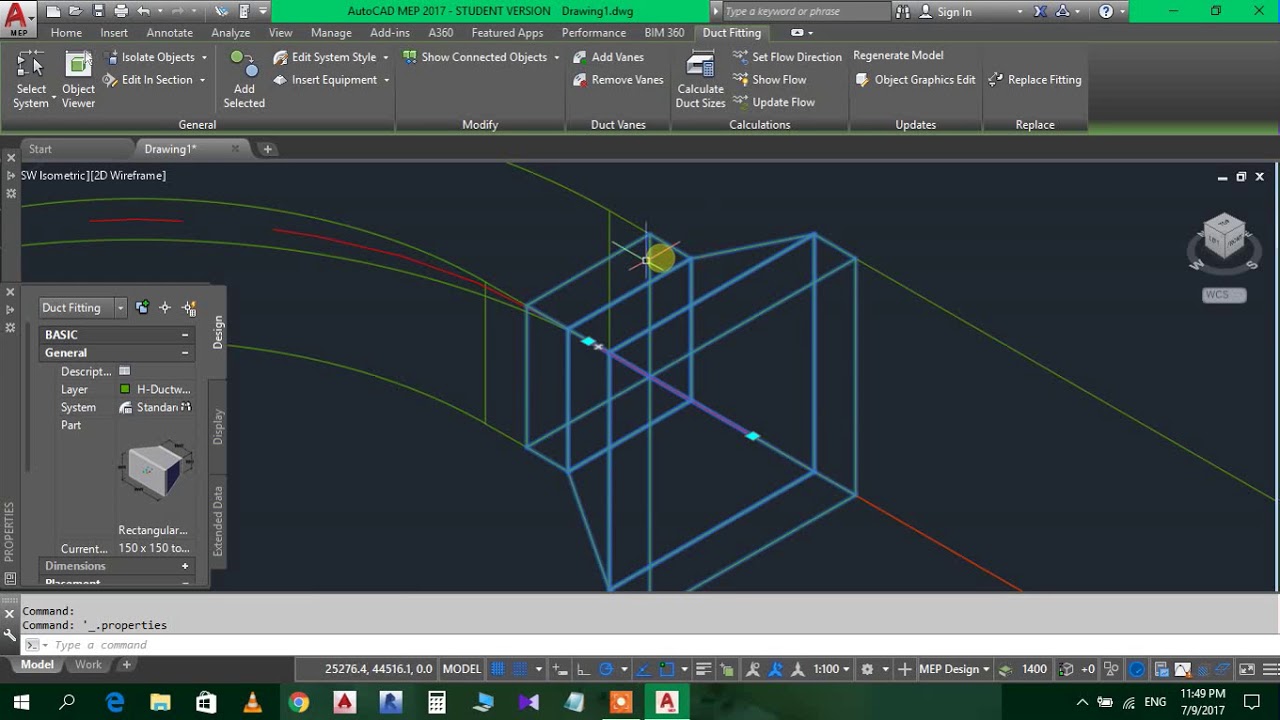Open Insert Equipment dropdown

coord(386,80)
